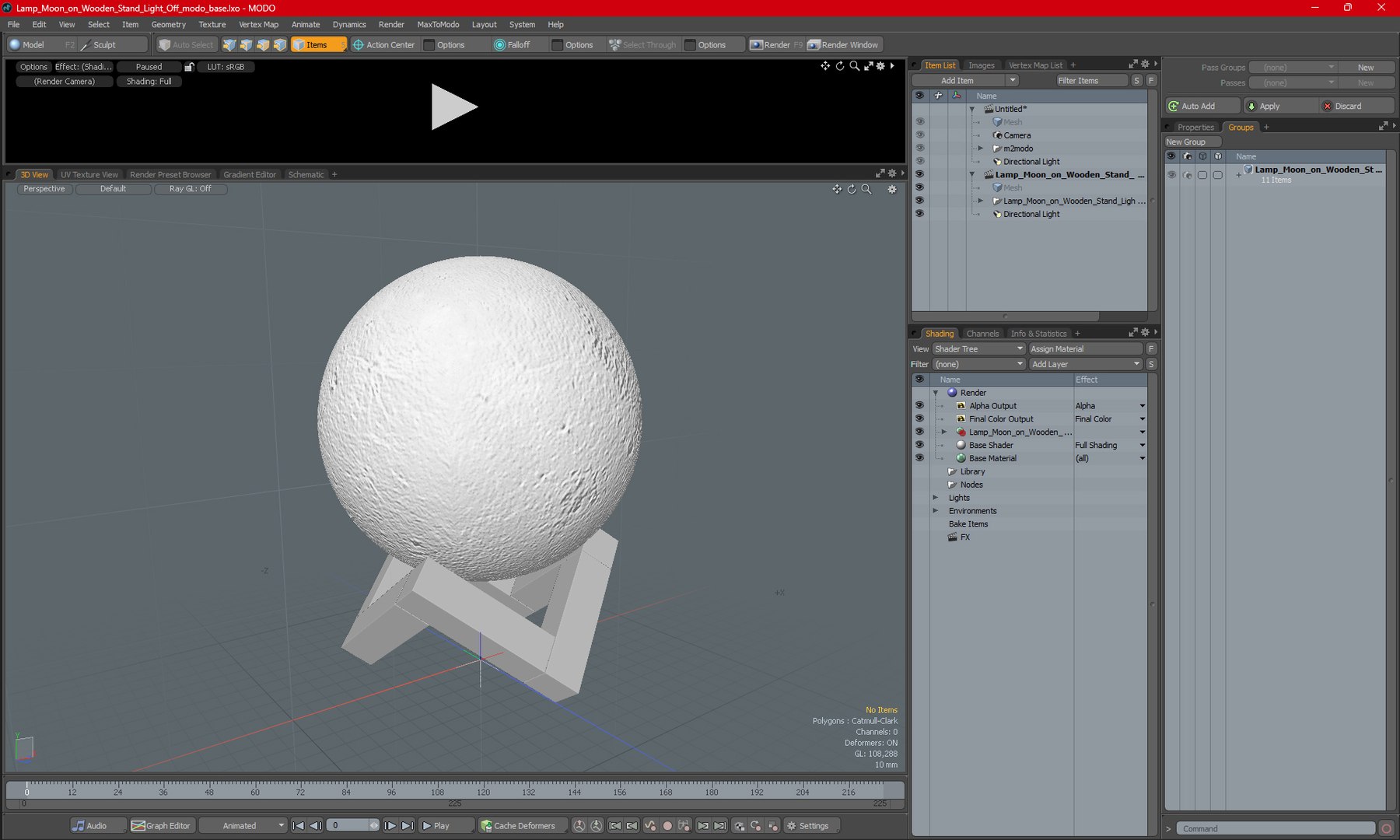Viewport: 1400px width, 840px height.
Task: Click the Auto Add button
Action: click(1202, 106)
